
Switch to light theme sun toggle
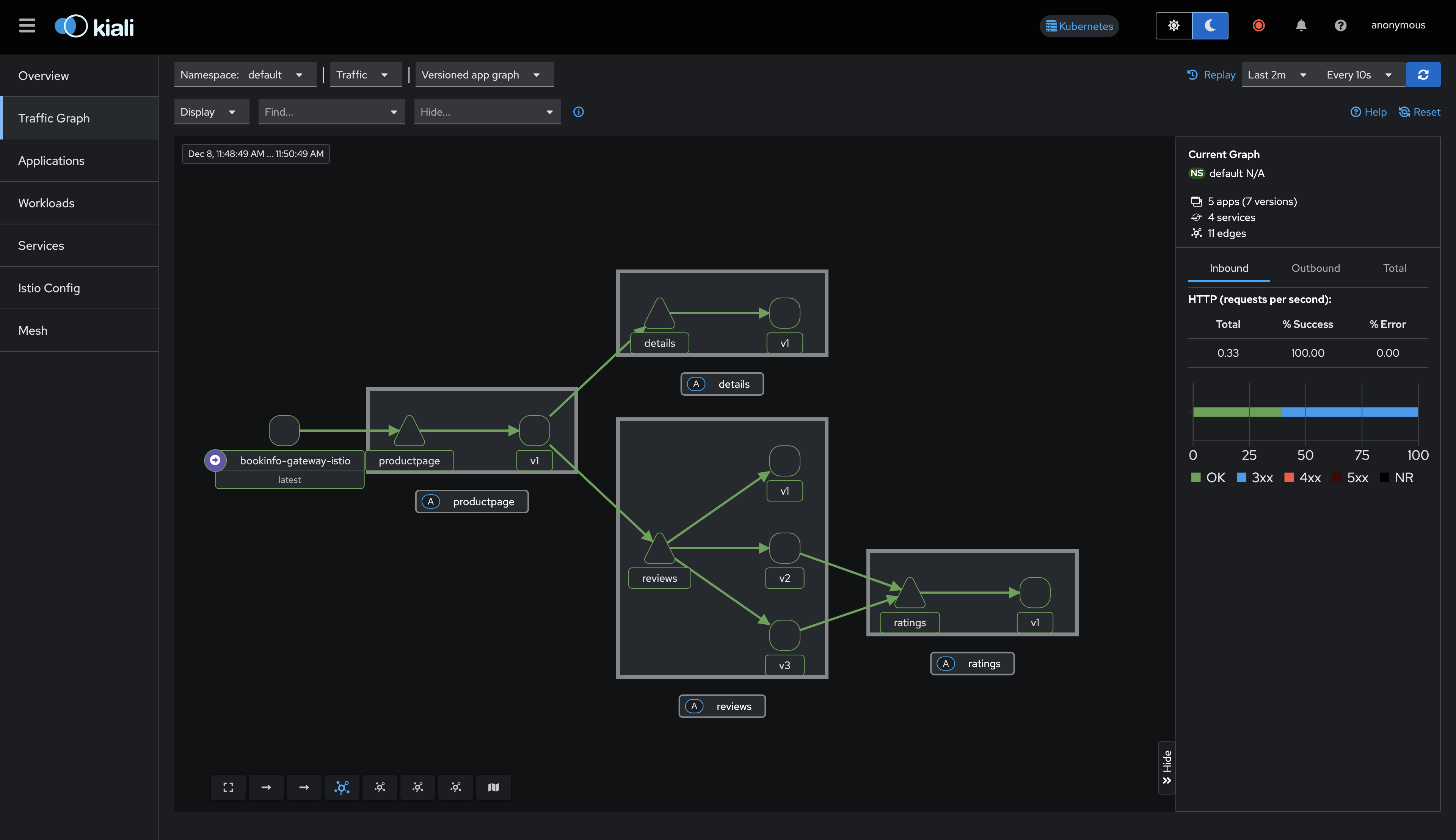tap(1174, 25)
